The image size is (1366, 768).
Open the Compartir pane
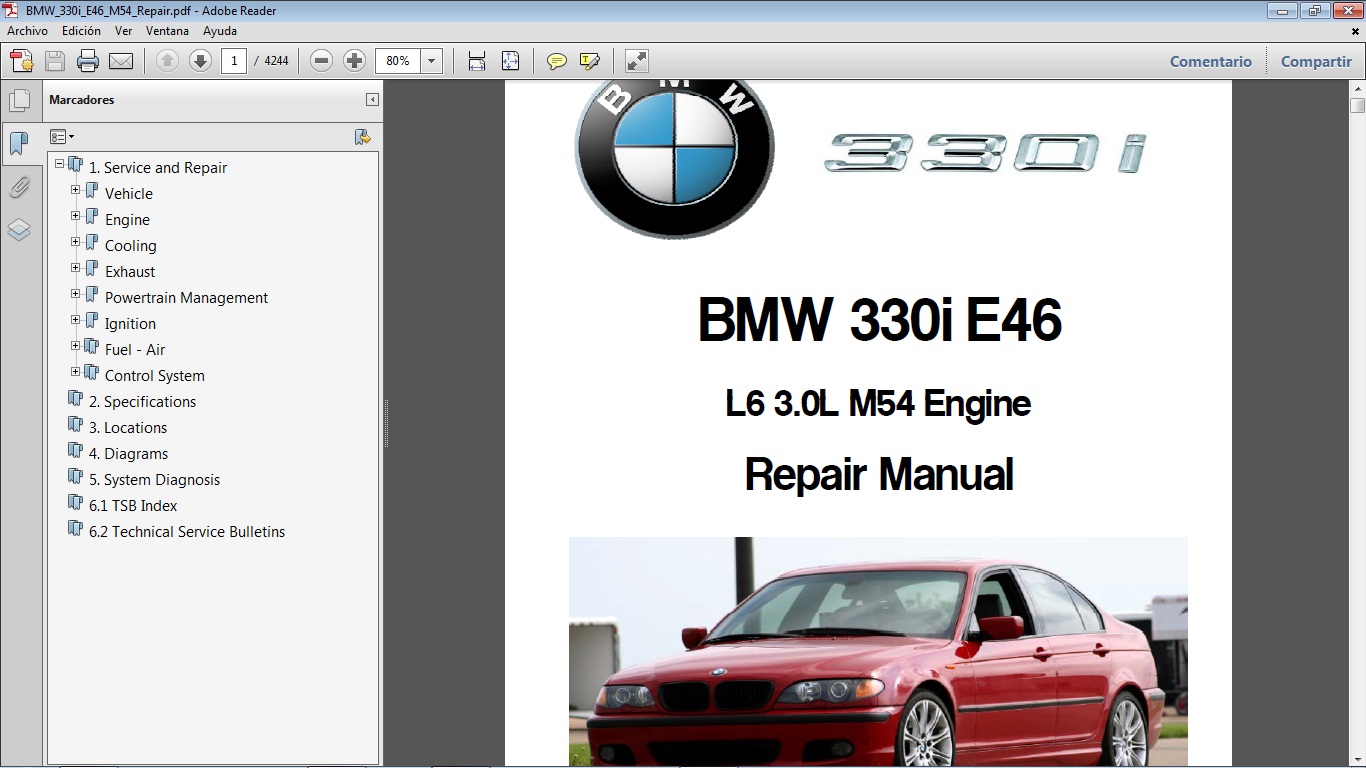click(1316, 61)
